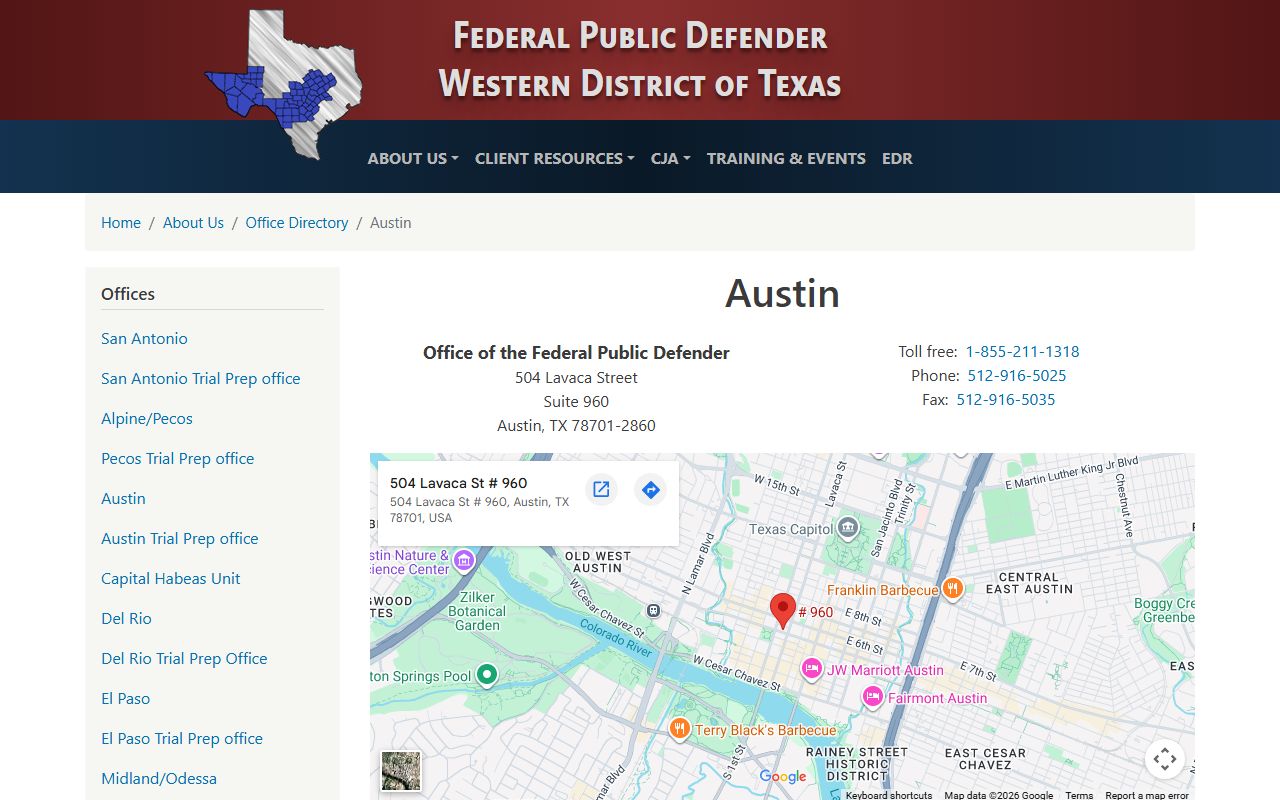Click the Zilker Botanical Garden map label
The image size is (1280, 800).
pos(477,611)
